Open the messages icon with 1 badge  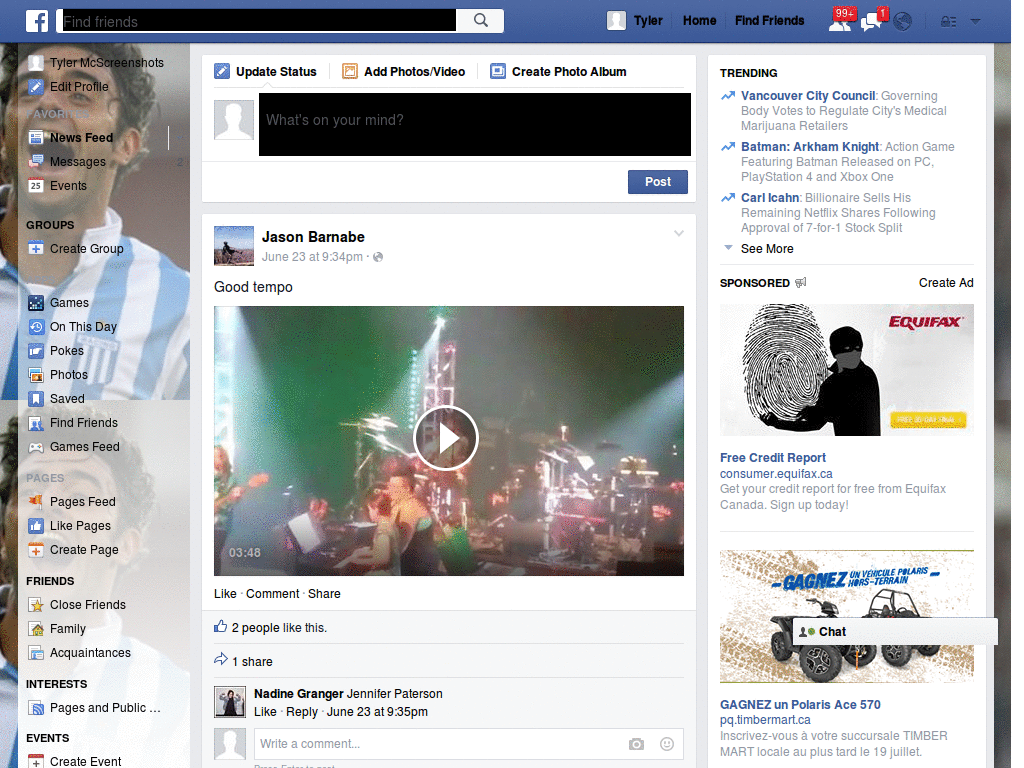tap(872, 21)
